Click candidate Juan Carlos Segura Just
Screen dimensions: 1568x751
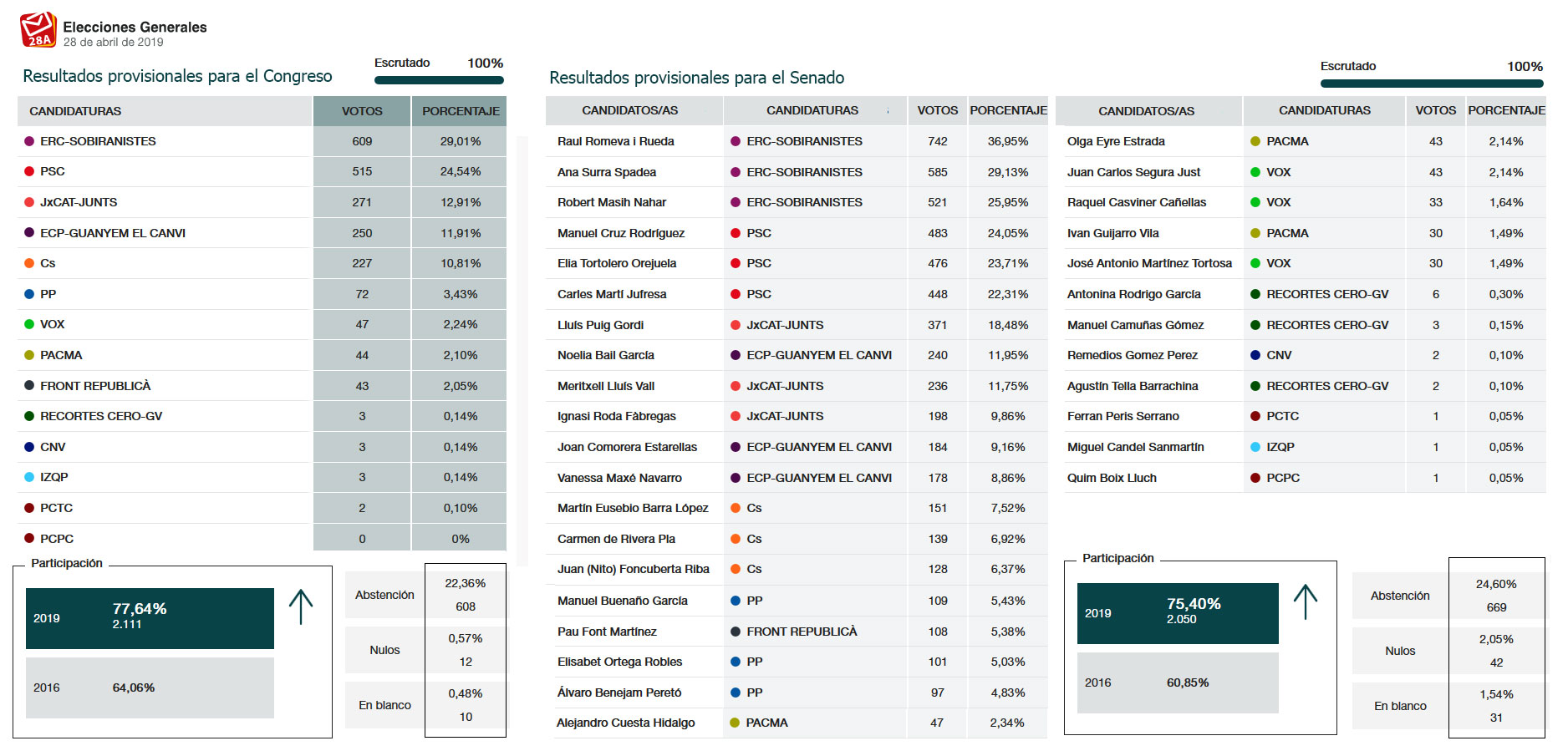pyautogui.click(x=1133, y=172)
